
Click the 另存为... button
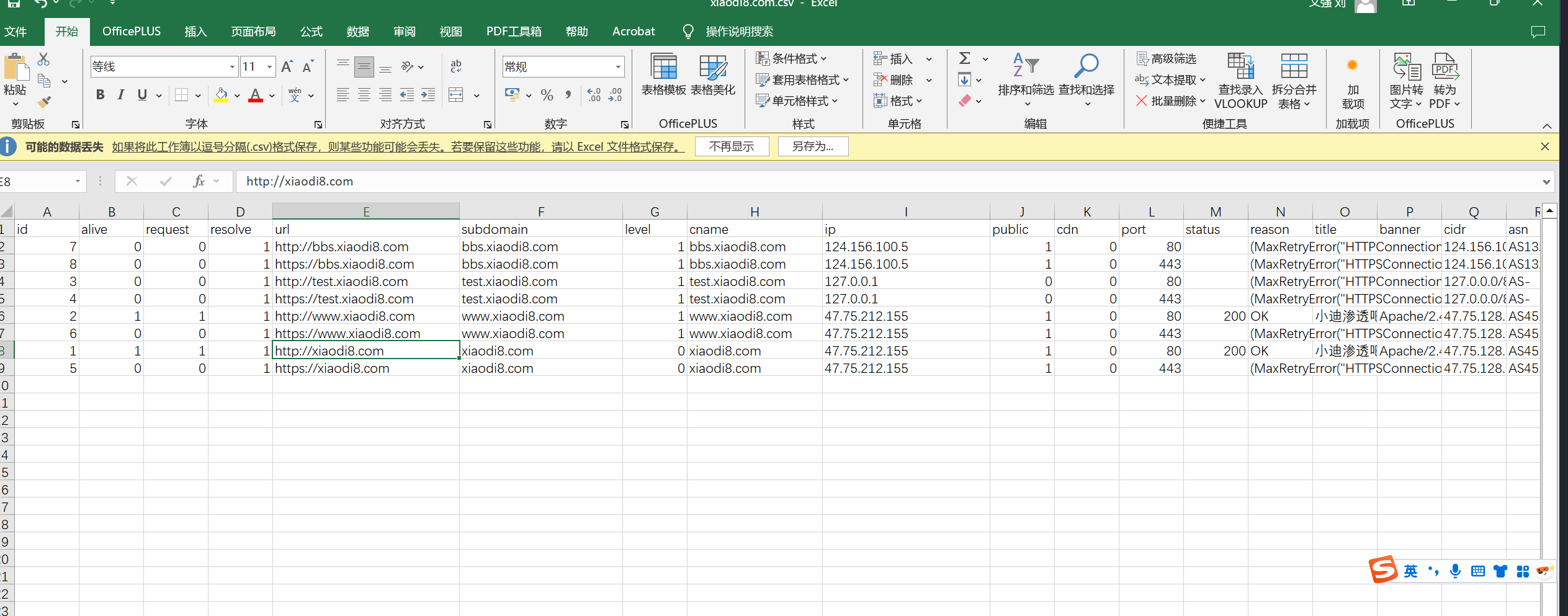point(813,146)
